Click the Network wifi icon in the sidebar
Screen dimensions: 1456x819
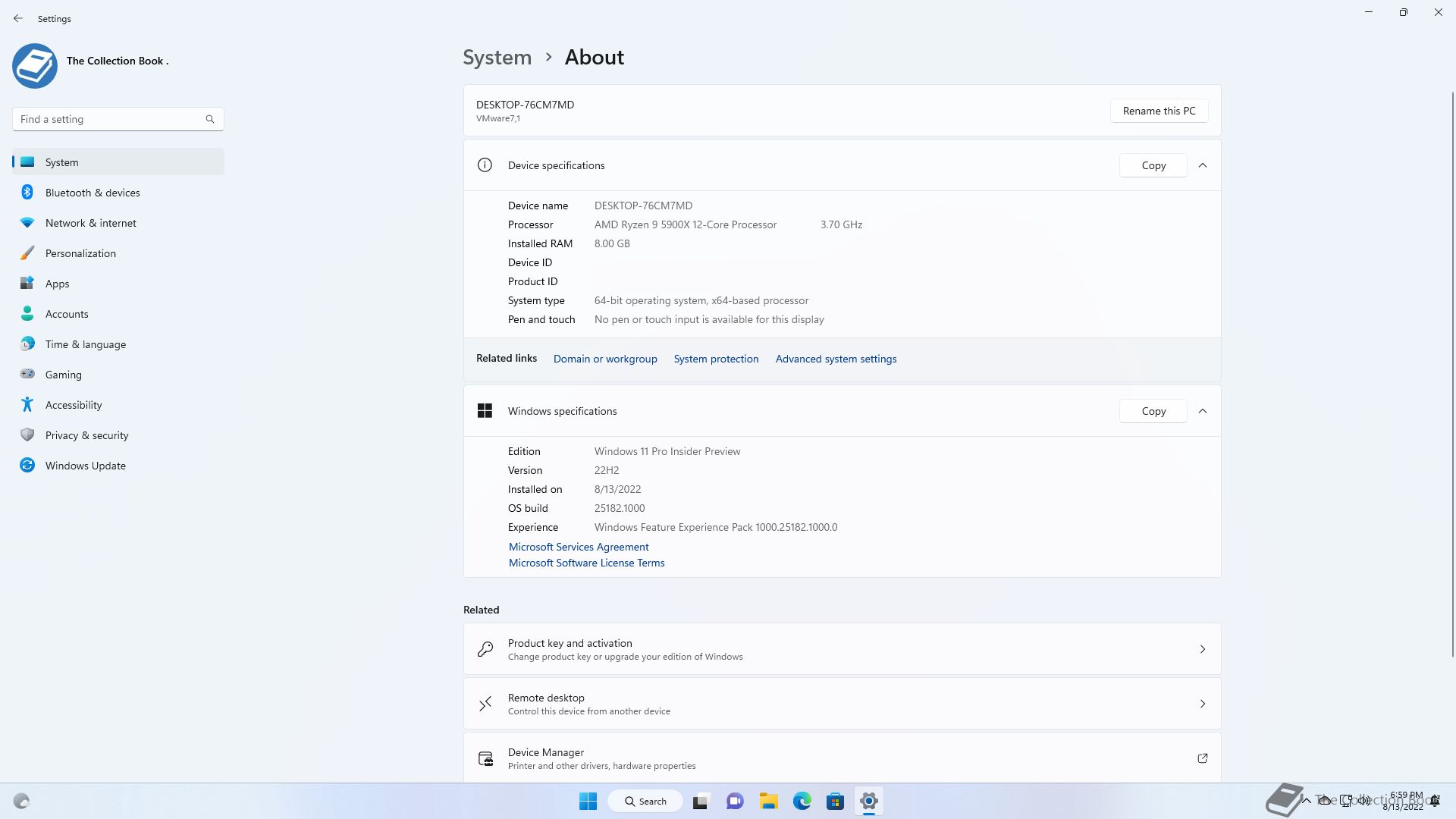click(27, 223)
